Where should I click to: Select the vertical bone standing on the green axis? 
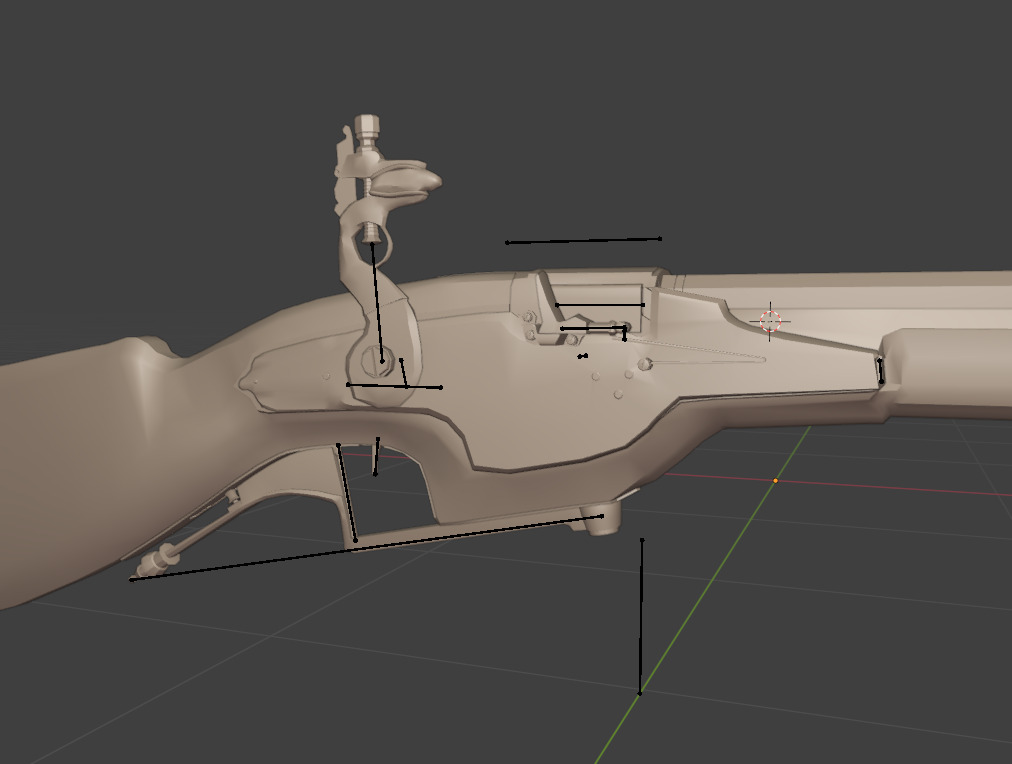point(641,616)
